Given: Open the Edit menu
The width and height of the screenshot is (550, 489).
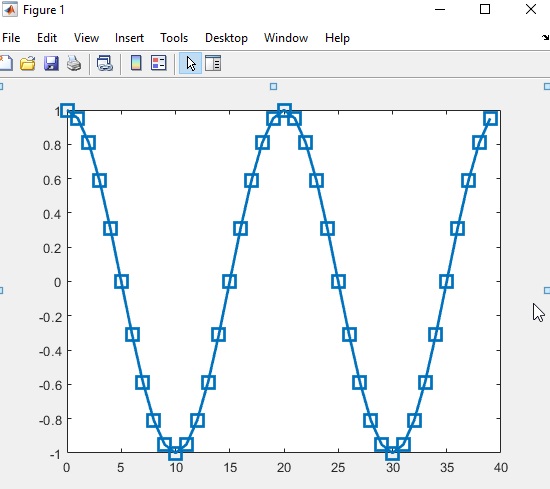Looking at the screenshot, I should (47, 38).
